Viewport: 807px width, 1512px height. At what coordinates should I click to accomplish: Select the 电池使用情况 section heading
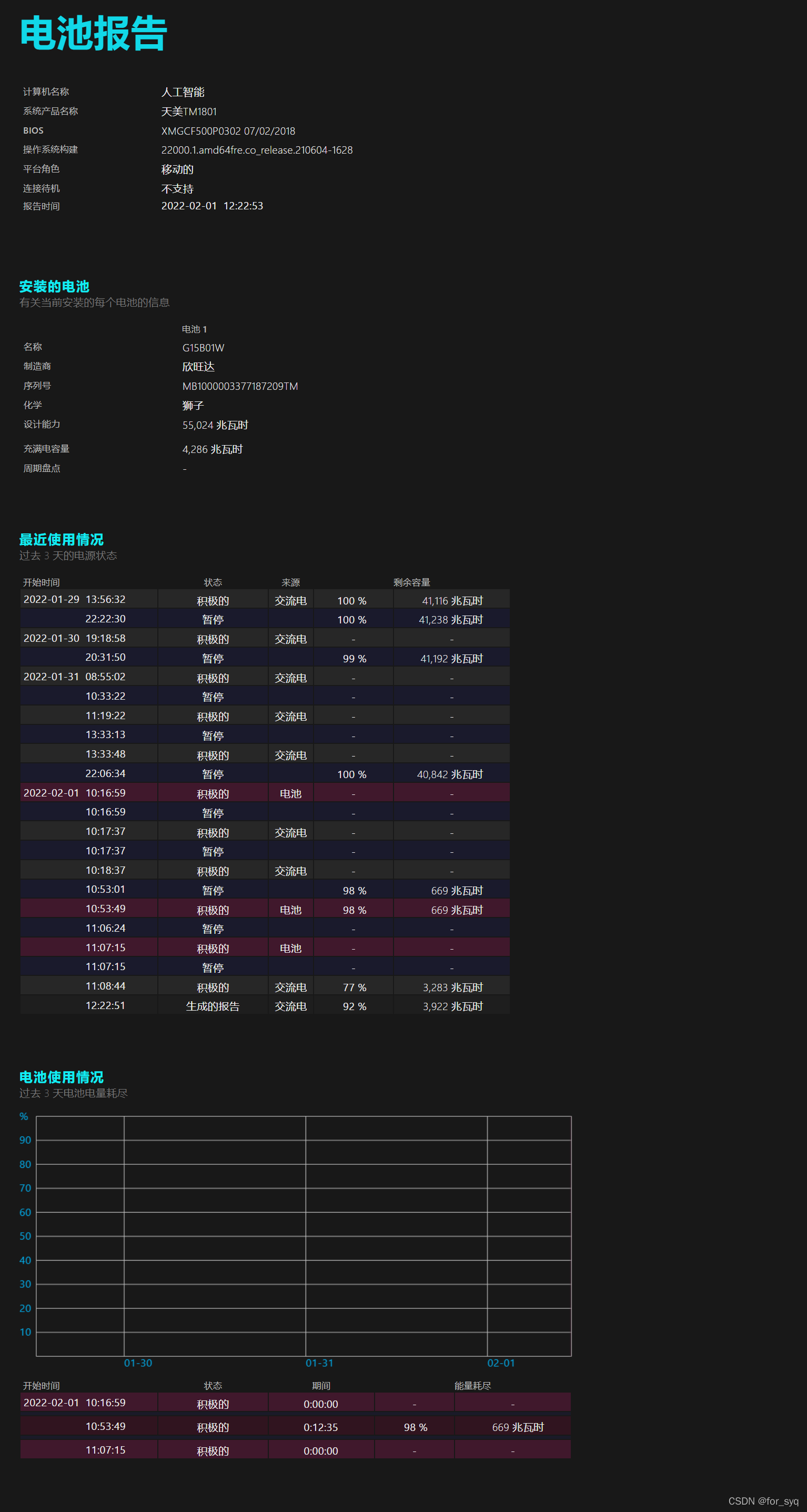pos(61,1077)
